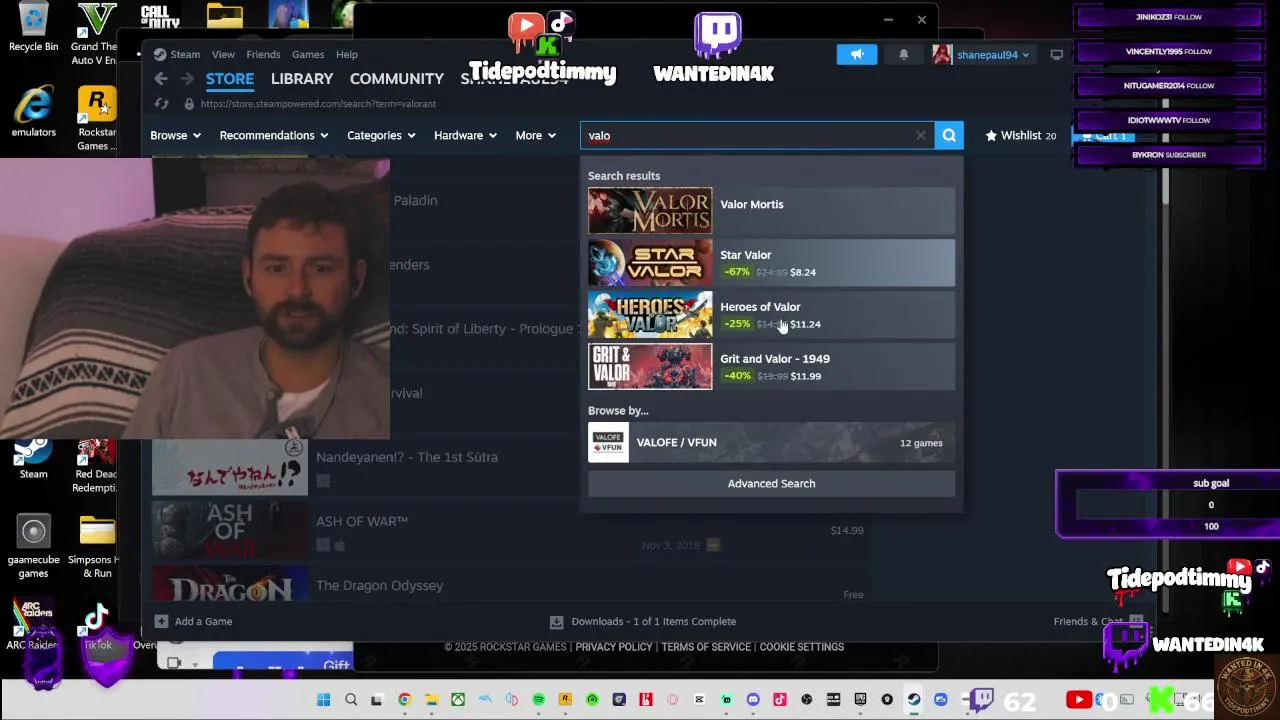The image size is (1280, 720).
Task: Switch to the STORE tab
Action: pos(230,79)
